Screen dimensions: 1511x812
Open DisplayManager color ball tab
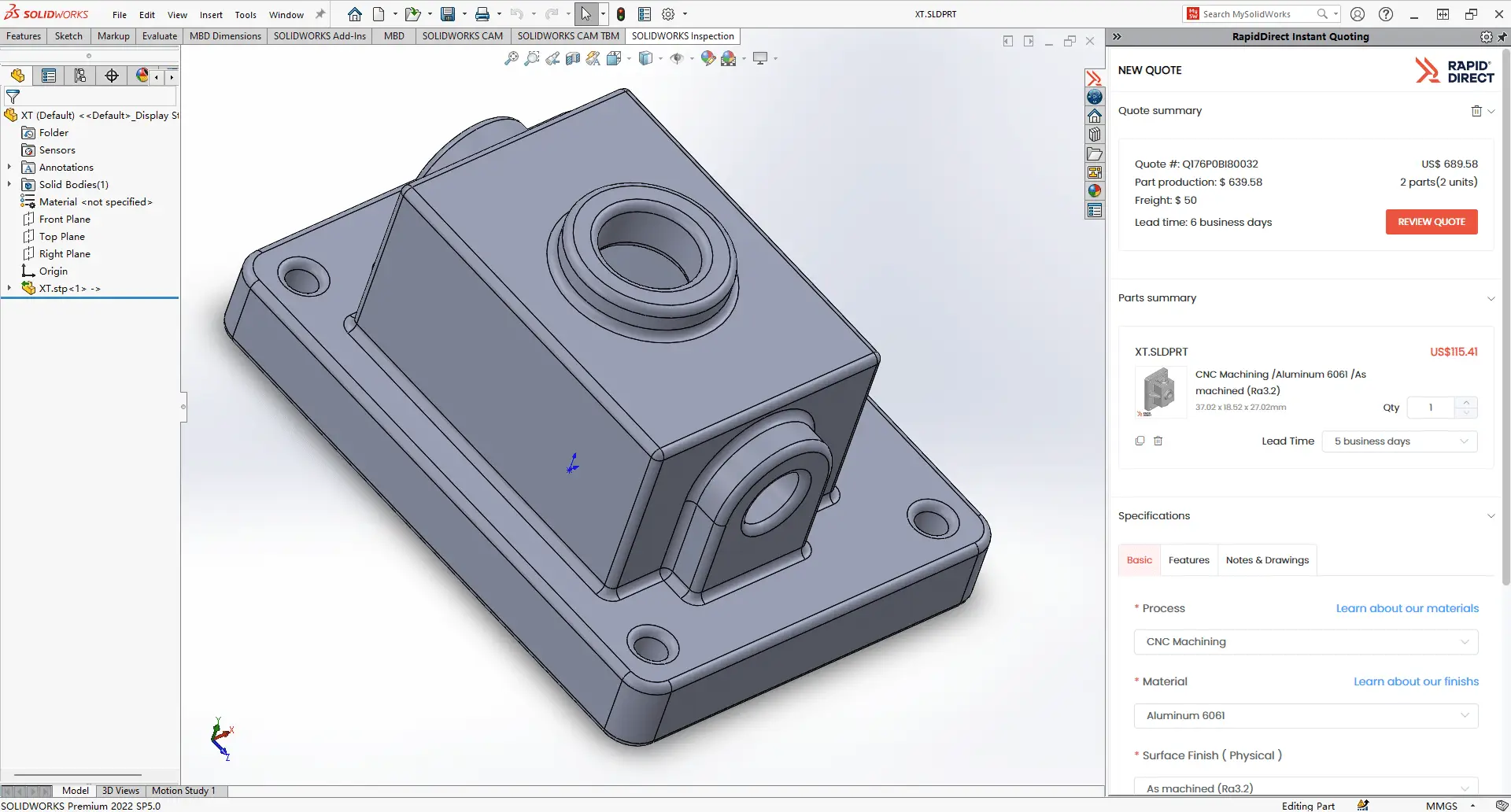(142, 76)
